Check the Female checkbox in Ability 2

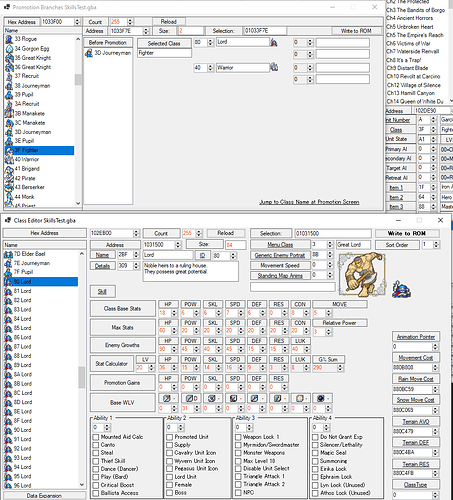(170, 485)
